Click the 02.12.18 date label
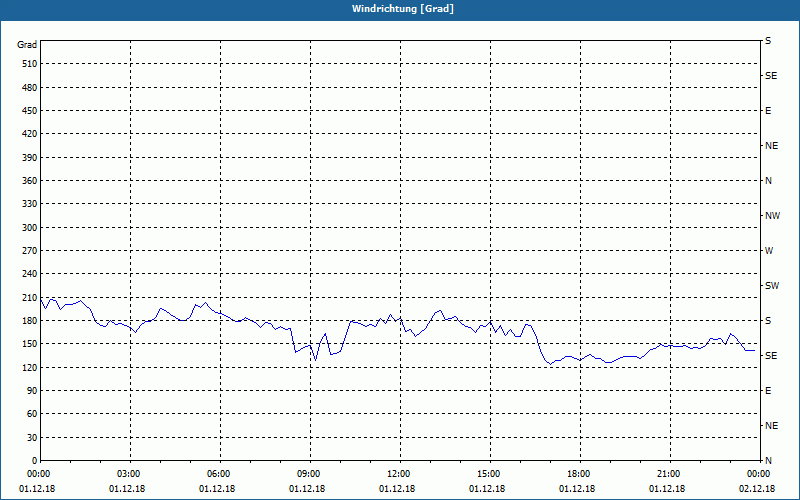 757,489
